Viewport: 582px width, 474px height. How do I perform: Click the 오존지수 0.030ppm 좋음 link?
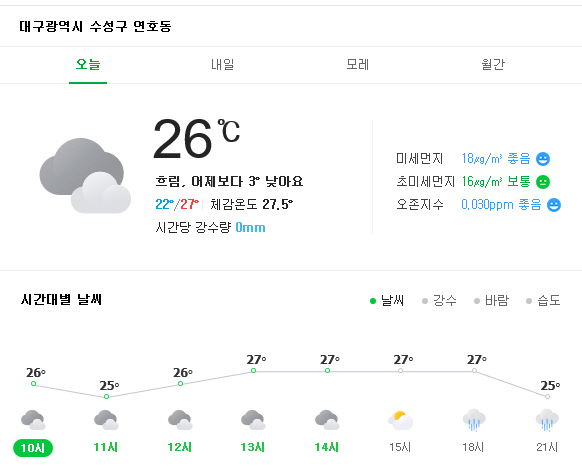pos(501,205)
